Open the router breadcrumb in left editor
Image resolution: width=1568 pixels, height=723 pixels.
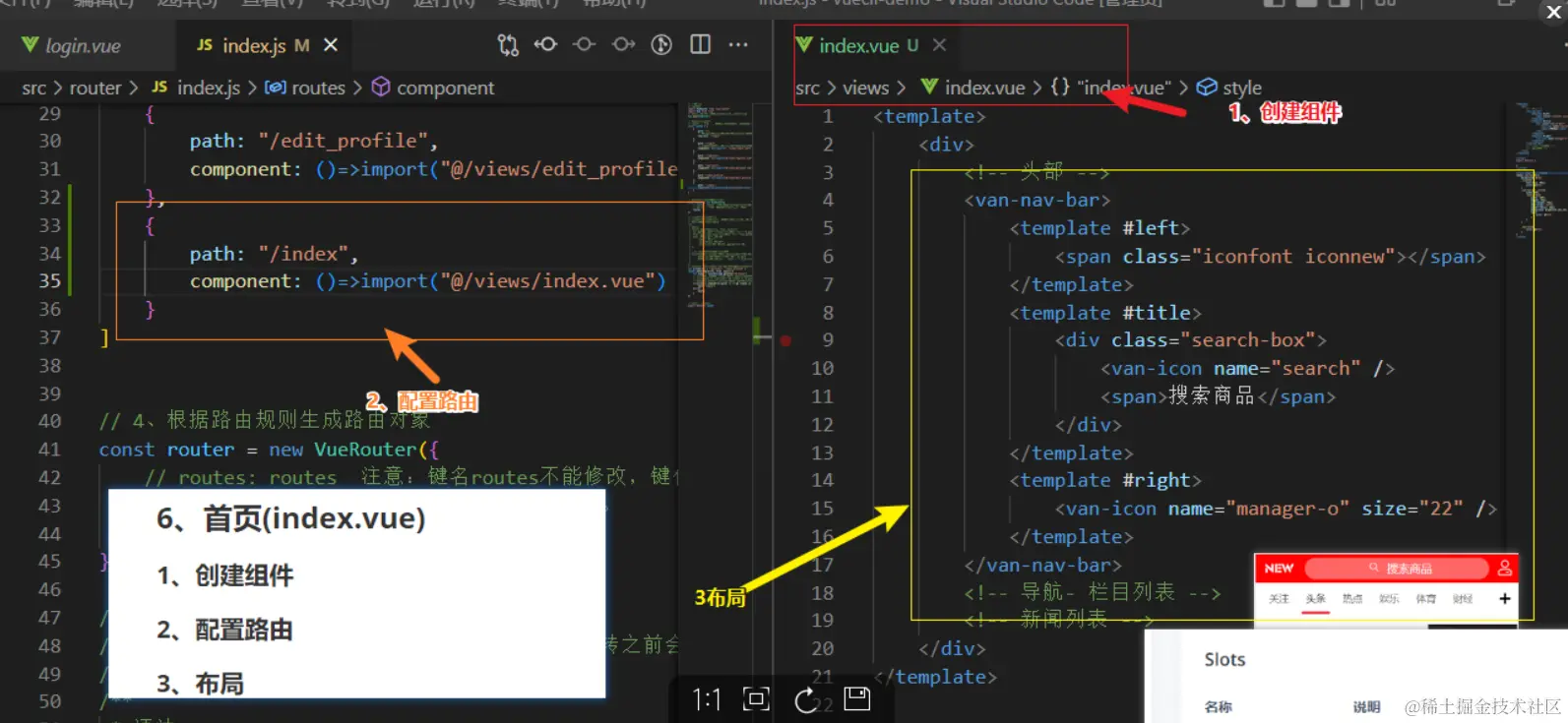click(95, 88)
